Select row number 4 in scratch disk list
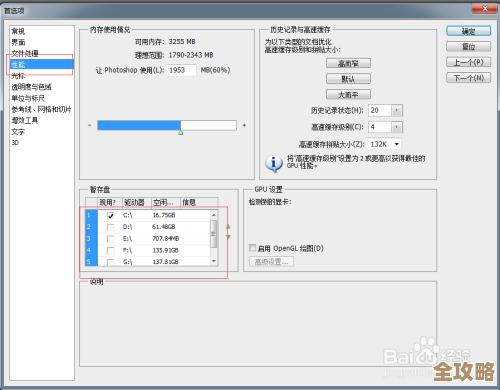Viewport: 500px width, 390px height. [x=91, y=250]
